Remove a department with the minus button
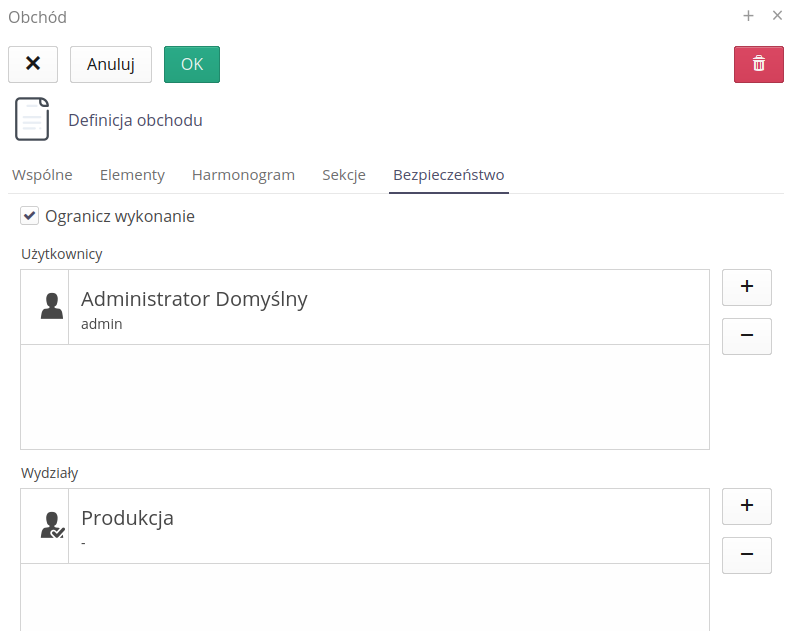Screen dimensions: 789x631 (746, 555)
